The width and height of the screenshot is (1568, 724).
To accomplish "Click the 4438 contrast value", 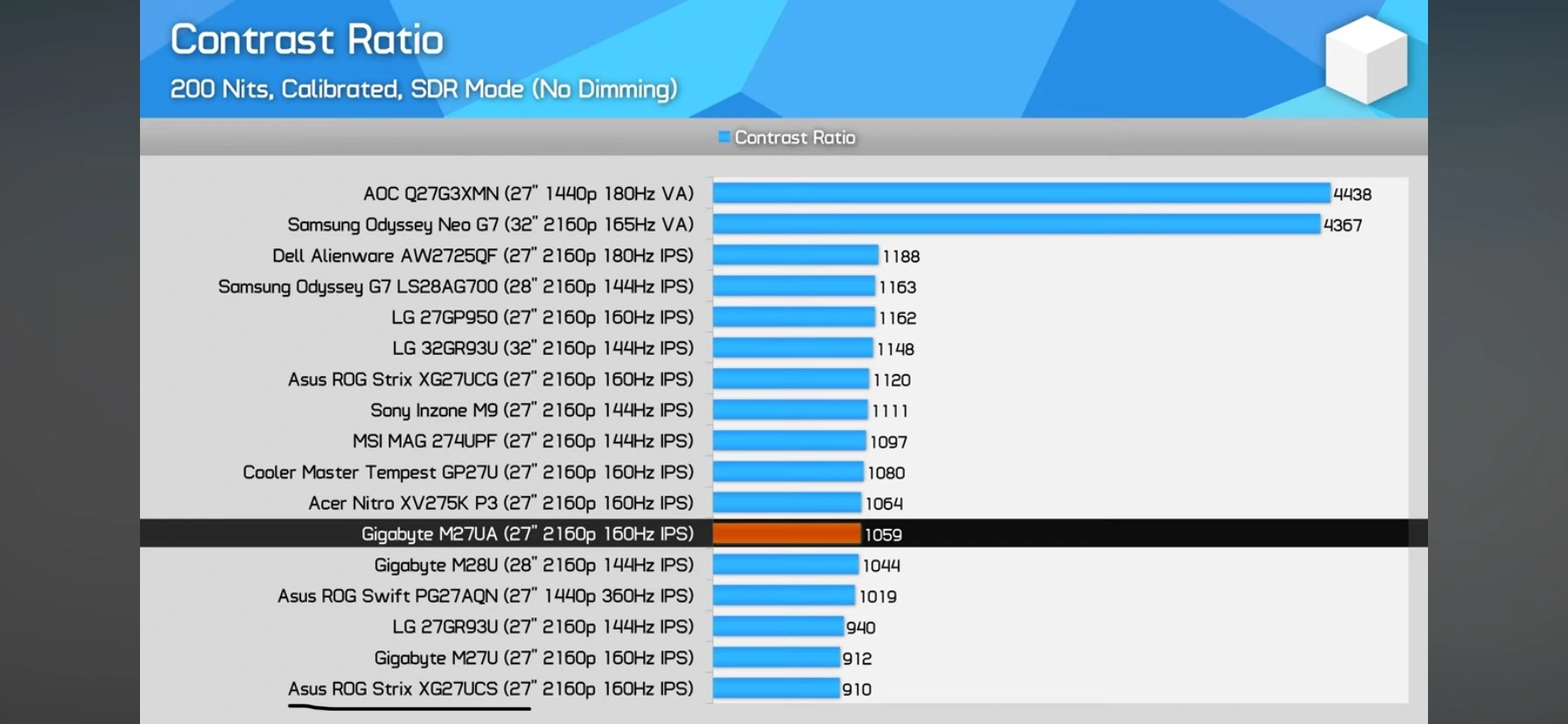I will pyautogui.click(x=1353, y=194).
